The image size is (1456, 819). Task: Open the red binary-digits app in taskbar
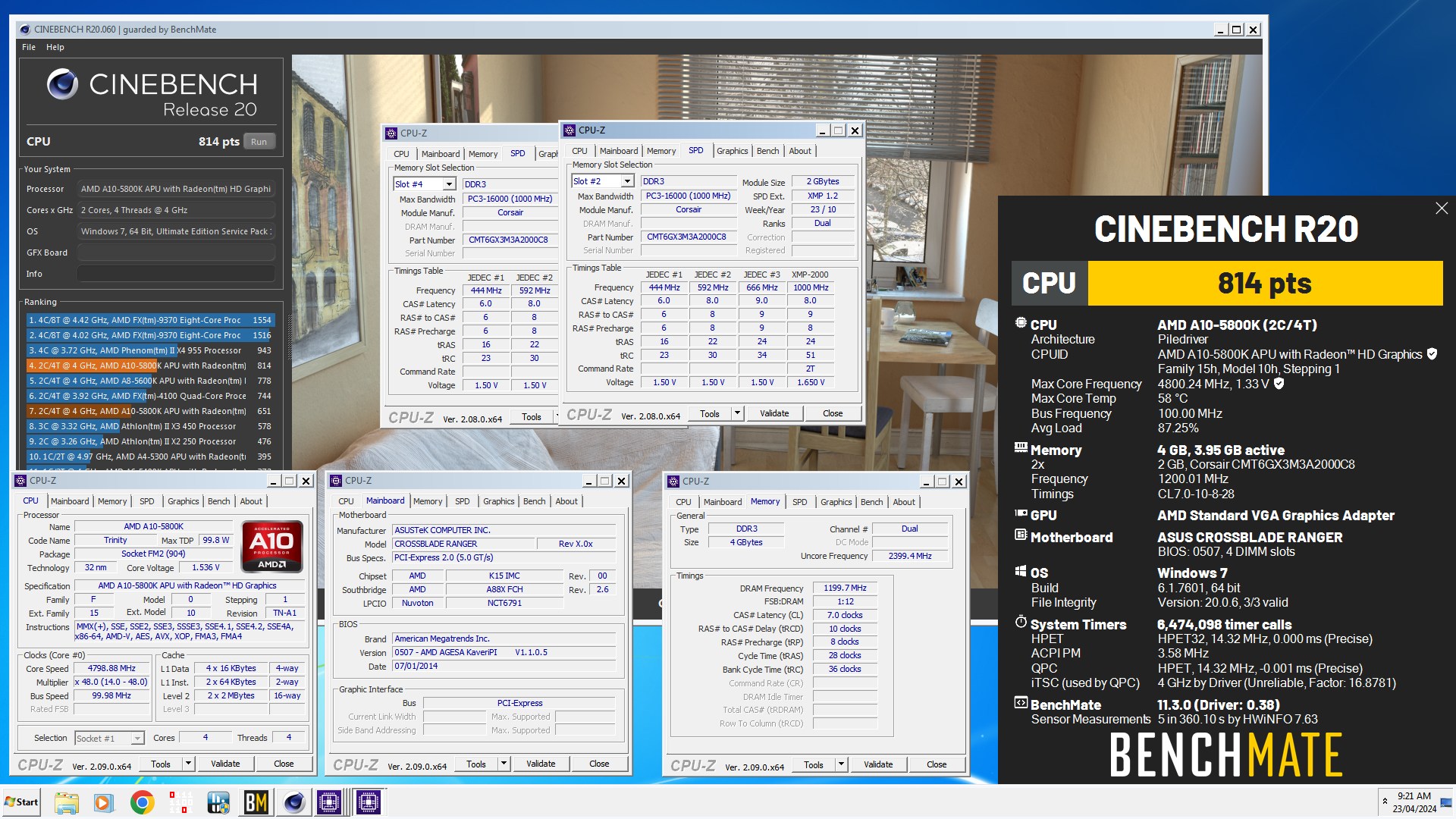(180, 802)
